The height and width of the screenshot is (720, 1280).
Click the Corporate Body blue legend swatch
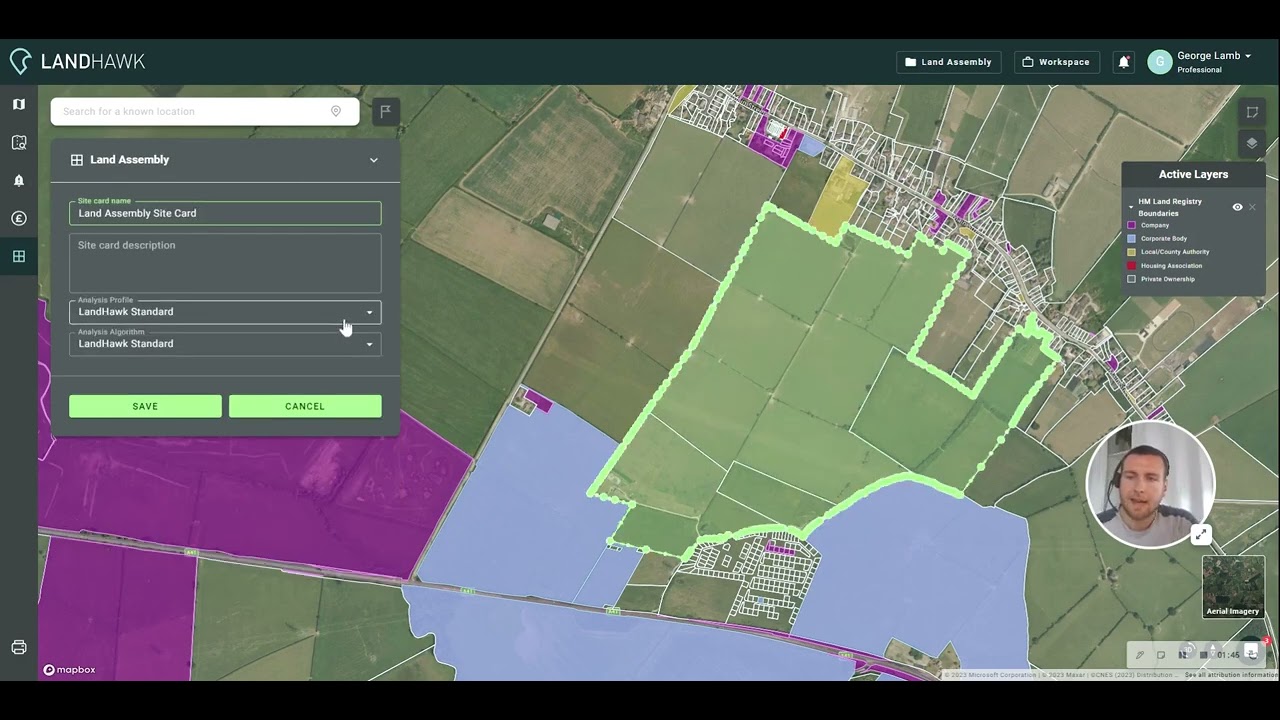click(1132, 239)
